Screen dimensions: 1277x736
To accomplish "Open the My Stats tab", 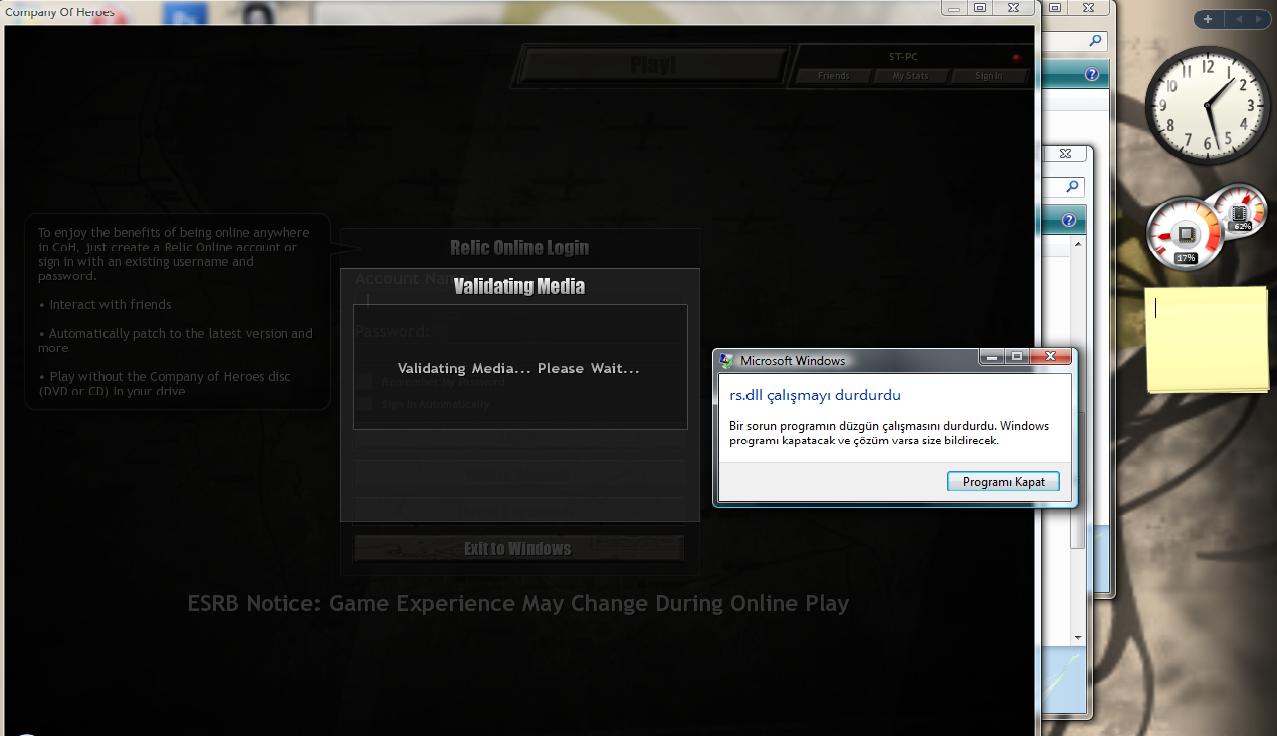I will [x=910, y=76].
